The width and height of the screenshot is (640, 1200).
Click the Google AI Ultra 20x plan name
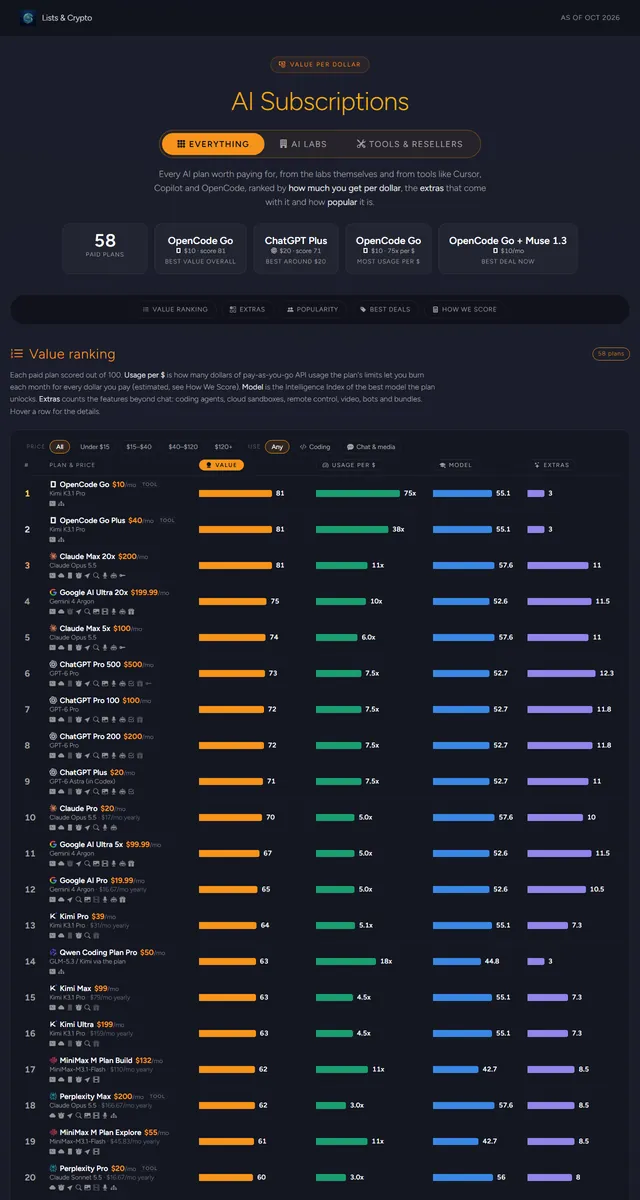tap(93, 592)
